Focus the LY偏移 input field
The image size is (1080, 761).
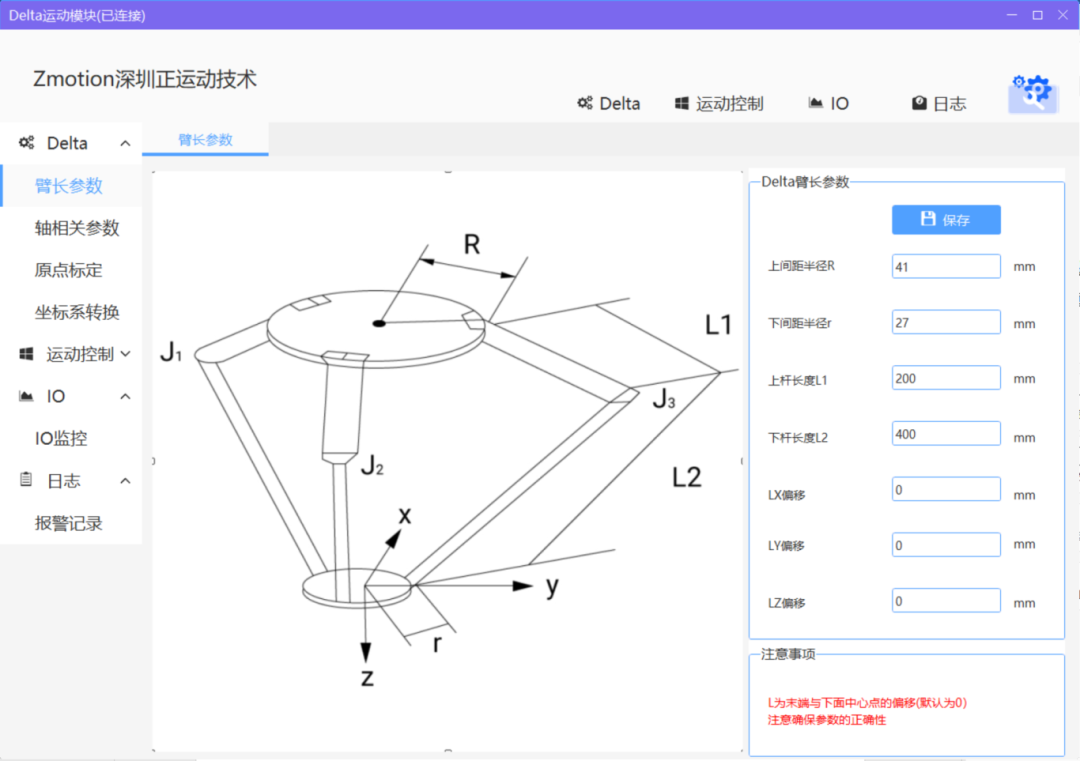point(946,545)
